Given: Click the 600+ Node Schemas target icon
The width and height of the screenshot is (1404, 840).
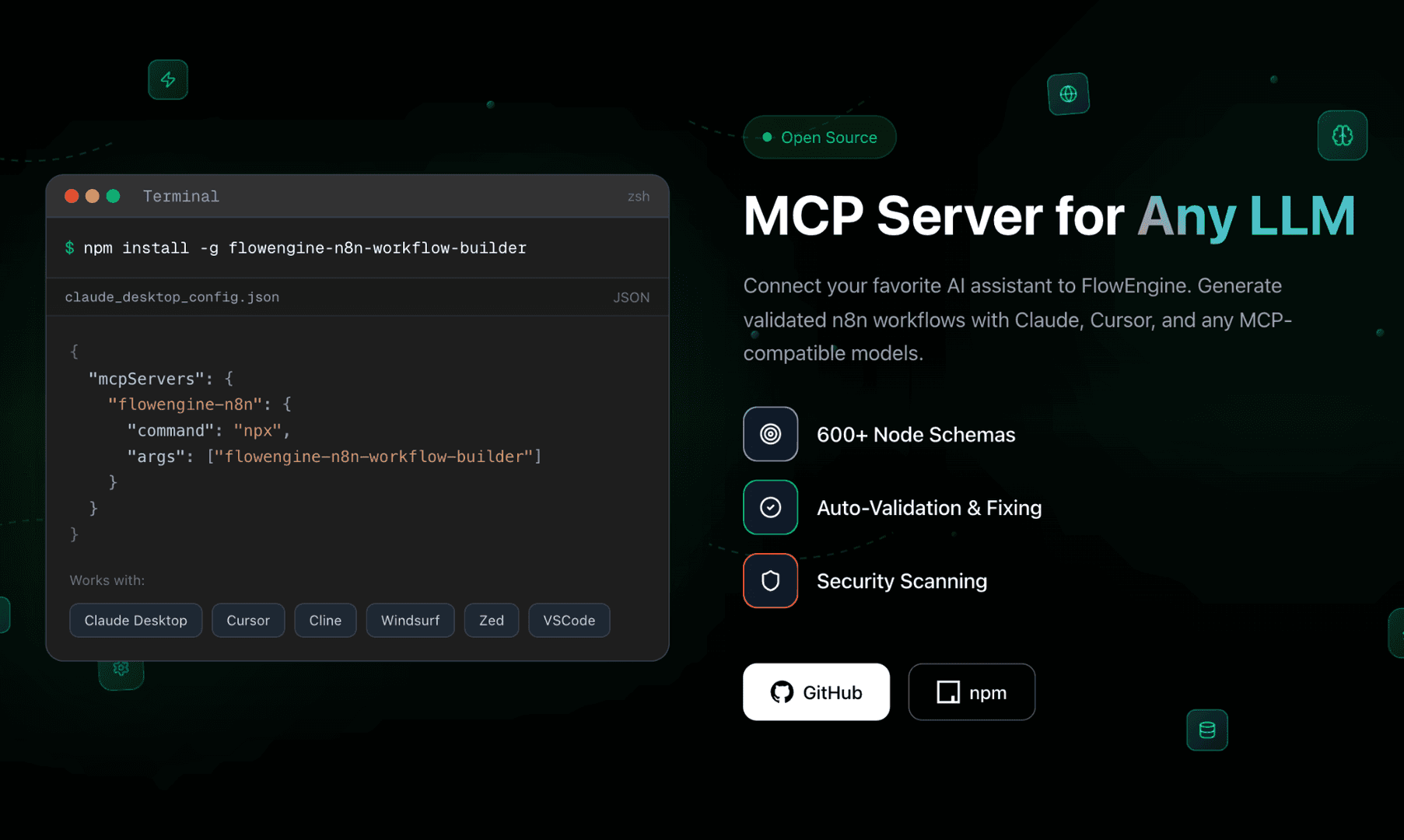Looking at the screenshot, I should coord(770,434).
